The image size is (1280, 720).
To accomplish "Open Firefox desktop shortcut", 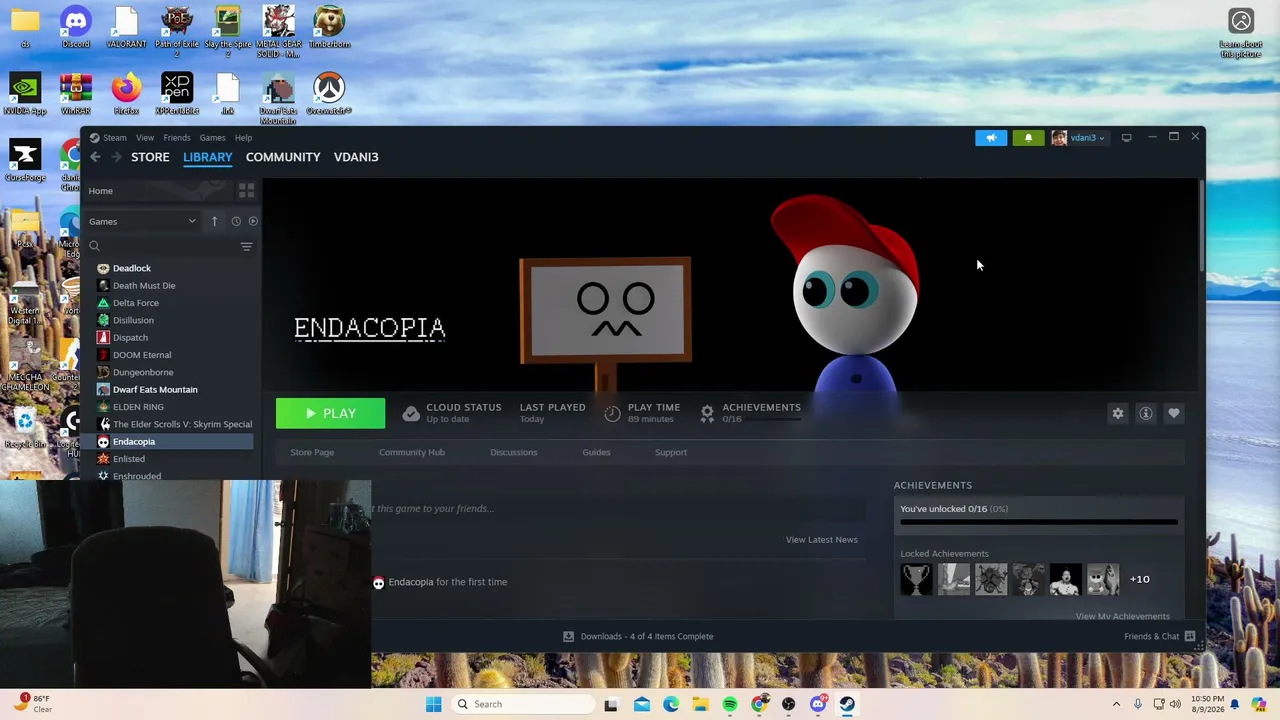I will (x=126, y=95).
